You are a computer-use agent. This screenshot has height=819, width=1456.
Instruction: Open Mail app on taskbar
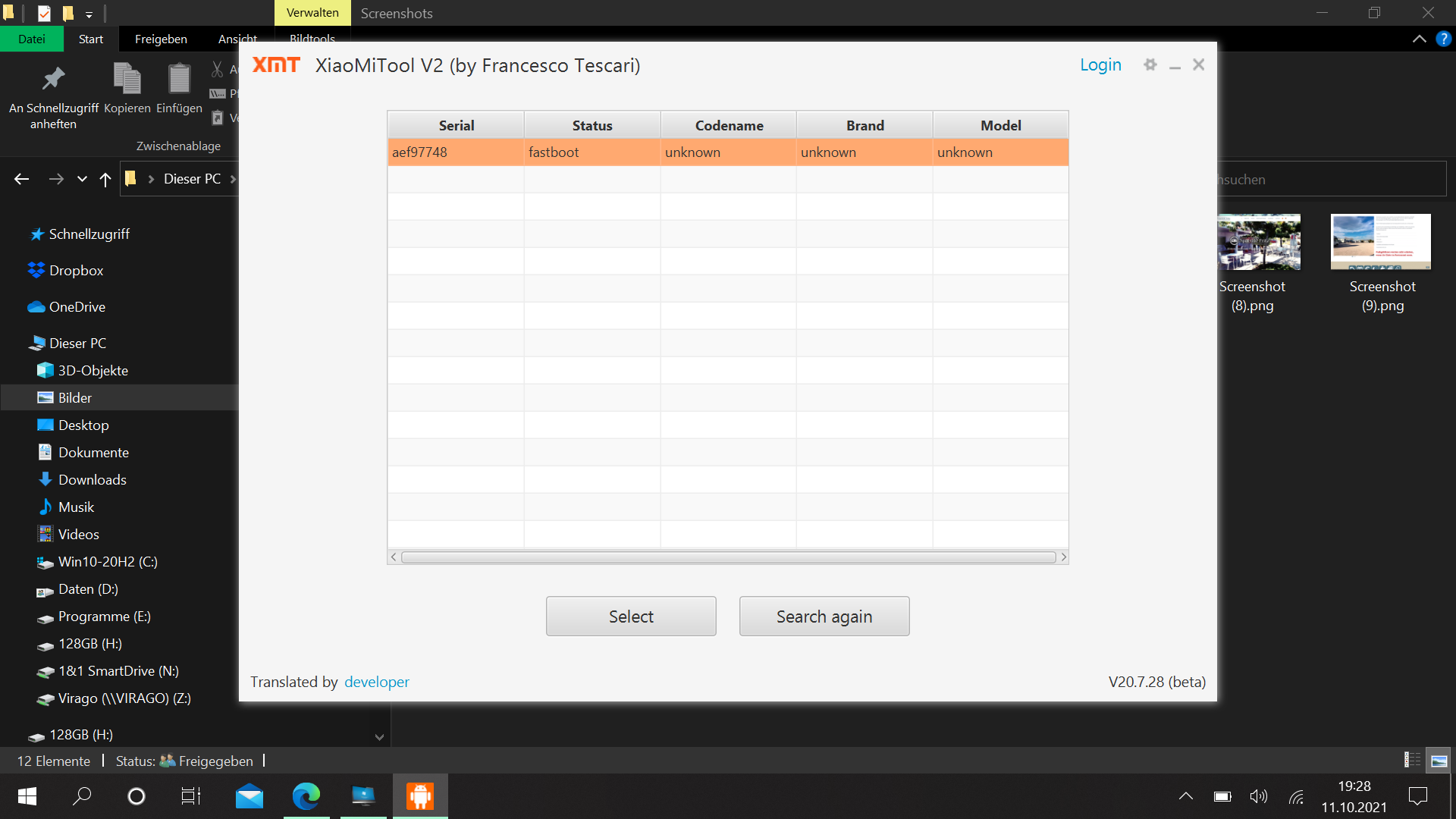click(249, 796)
